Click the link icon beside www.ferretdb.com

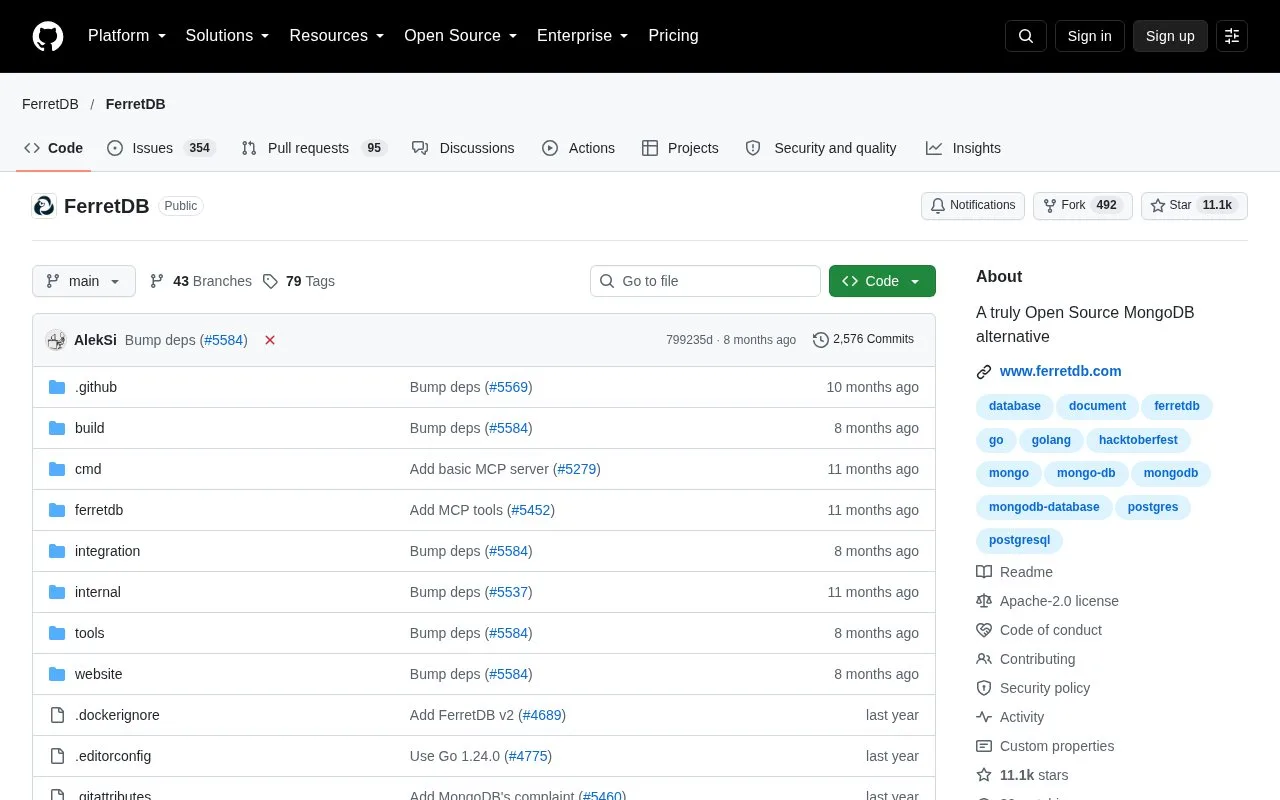click(984, 371)
